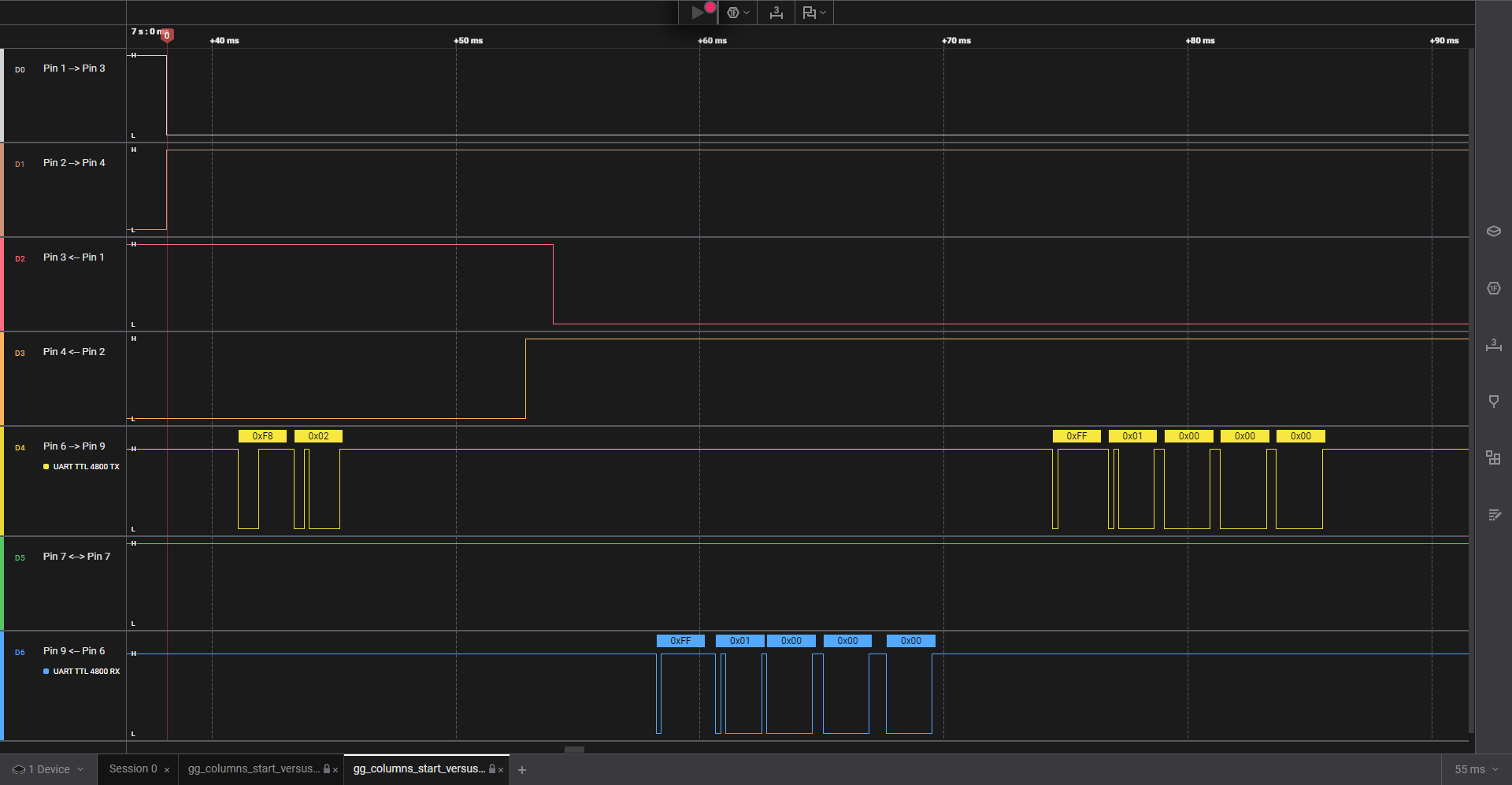This screenshot has width=1512, height=785.
Task: Open the Analyzers panel in right sidebar
Action: [x=1493, y=288]
